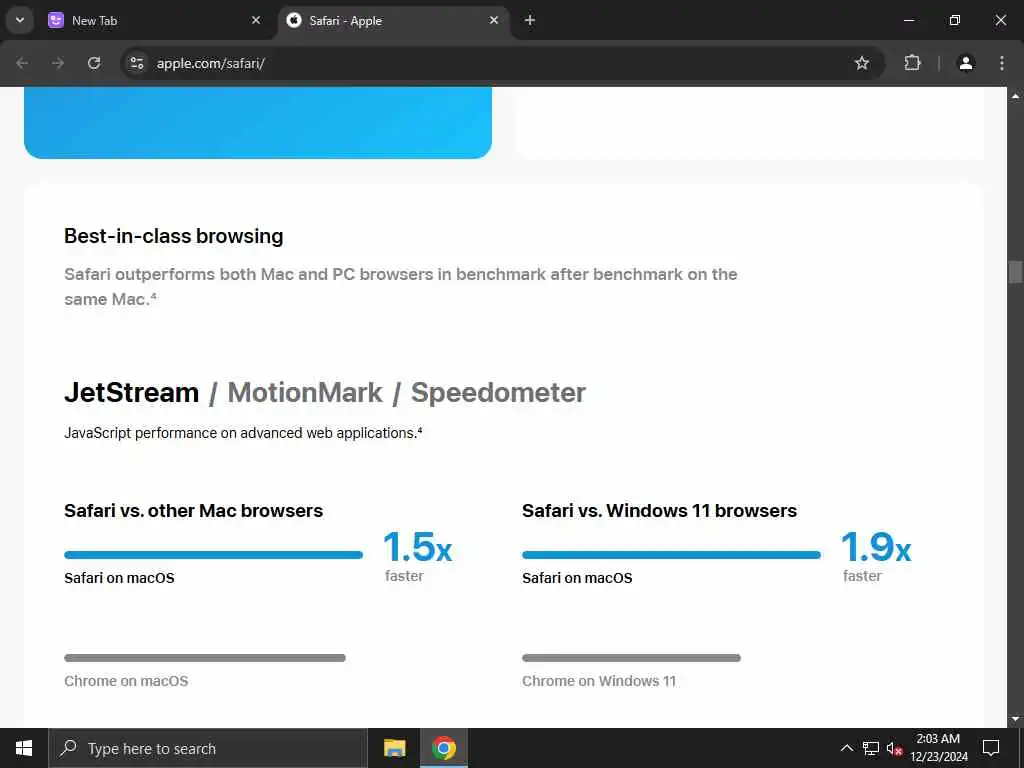Switch to the MotionMark benchmark
Screen dimensions: 1024x768
coord(305,392)
